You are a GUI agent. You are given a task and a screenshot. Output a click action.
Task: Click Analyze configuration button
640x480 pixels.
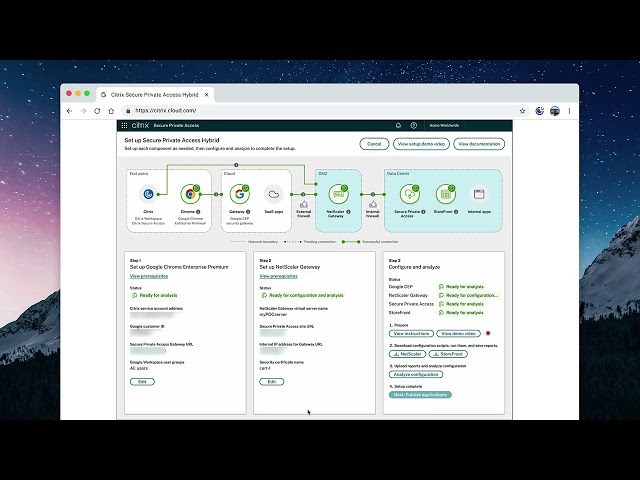pos(416,374)
